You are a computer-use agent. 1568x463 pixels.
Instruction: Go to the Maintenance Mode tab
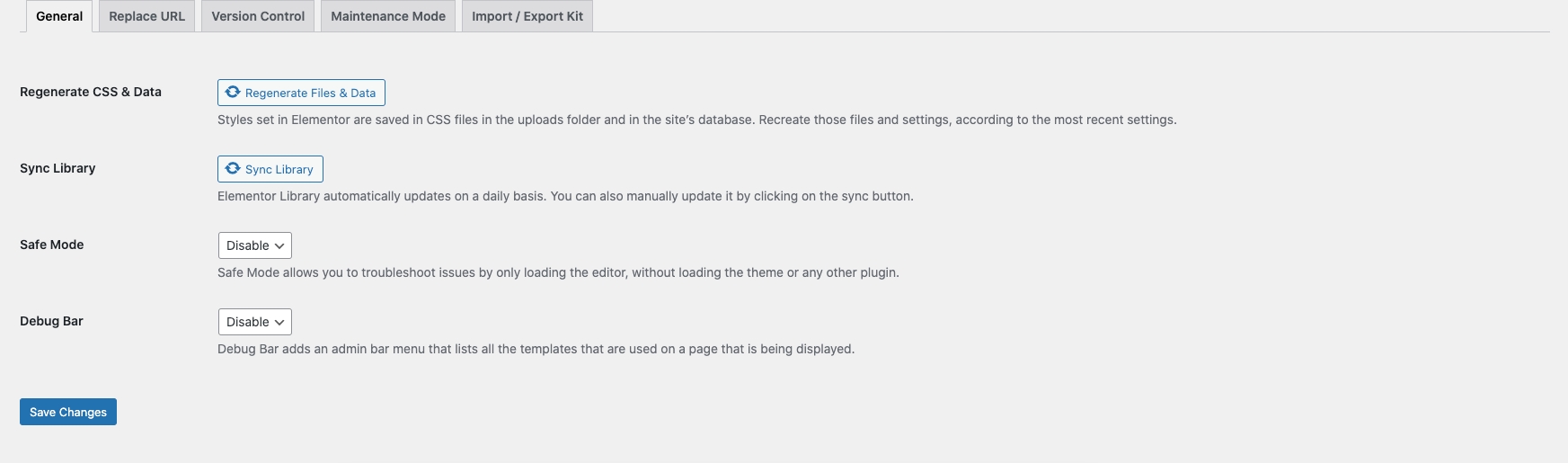pos(388,16)
